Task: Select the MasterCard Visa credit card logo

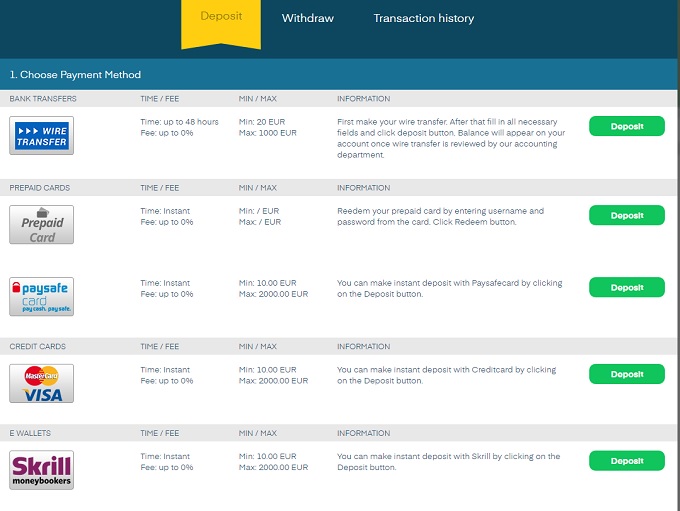Action: [41, 383]
